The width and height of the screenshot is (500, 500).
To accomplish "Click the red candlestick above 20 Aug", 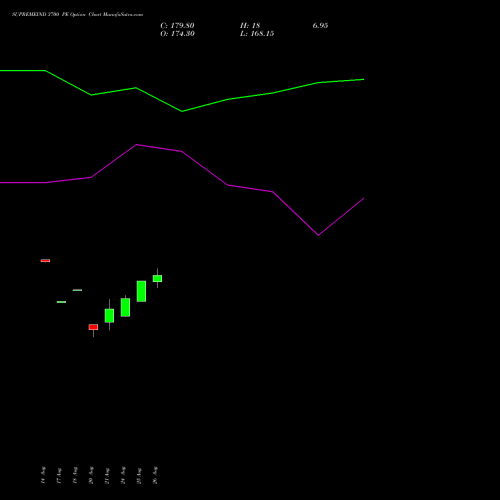I will (93, 327).
